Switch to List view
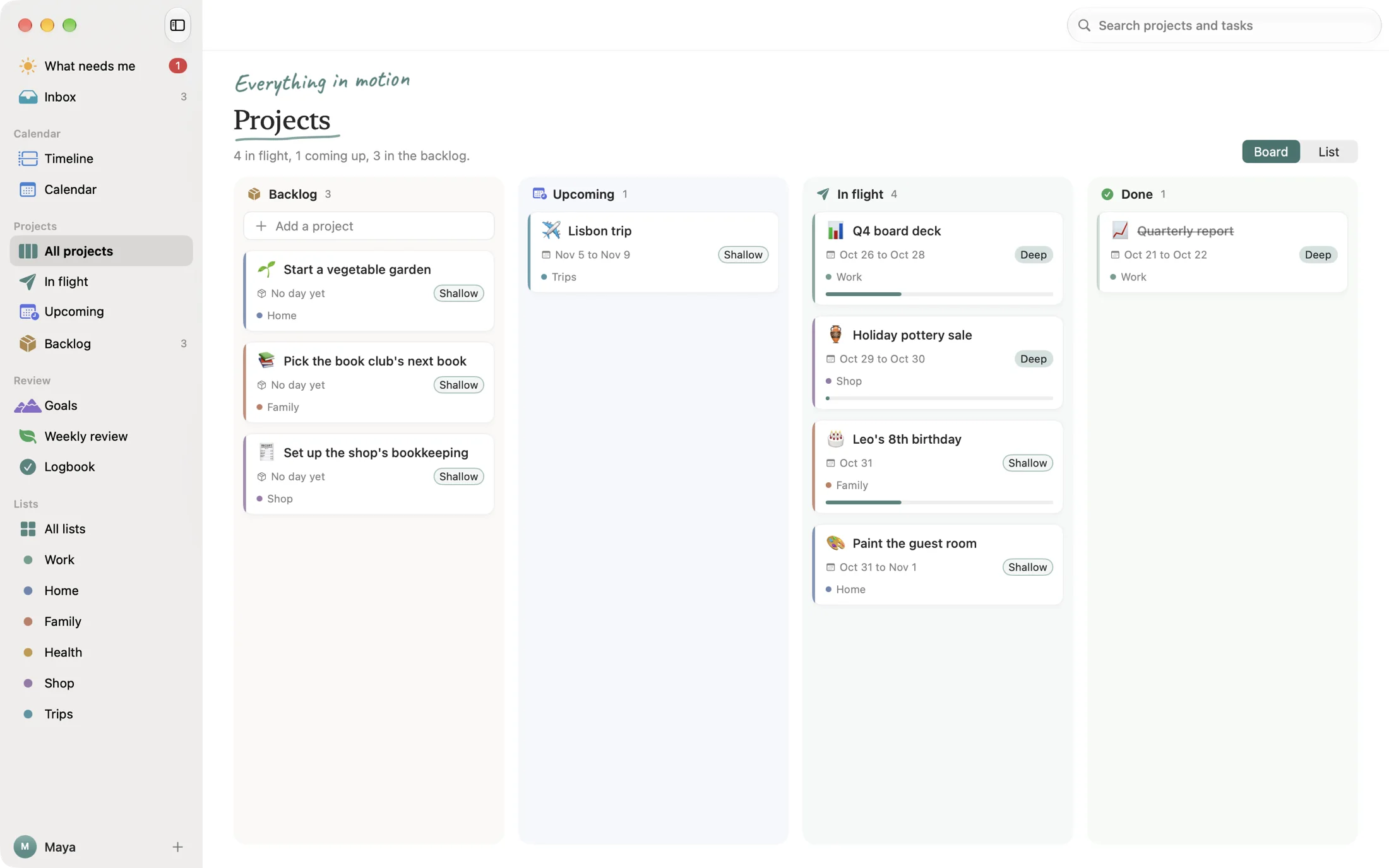This screenshot has width=1389, height=868. (x=1328, y=152)
